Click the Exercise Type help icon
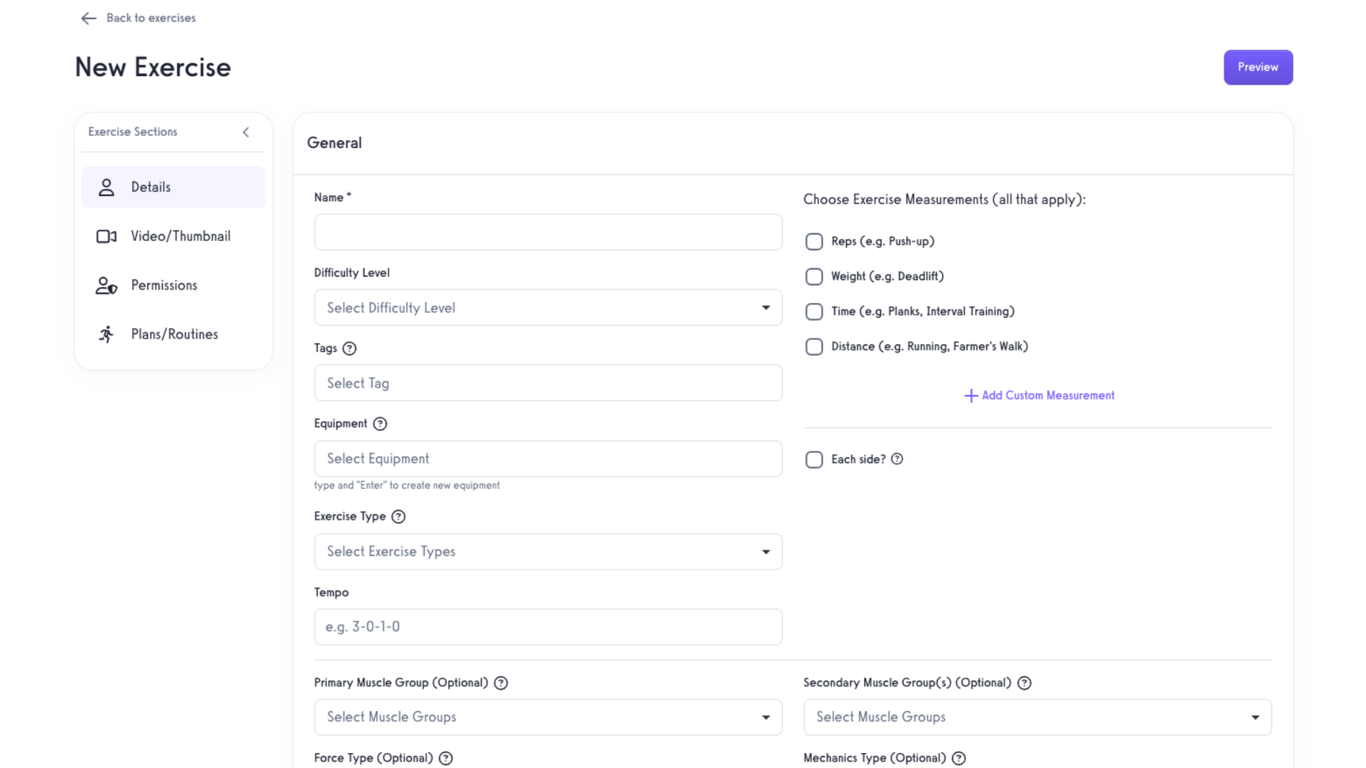This screenshot has height=768, width=1366. click(x=398, y=517)
